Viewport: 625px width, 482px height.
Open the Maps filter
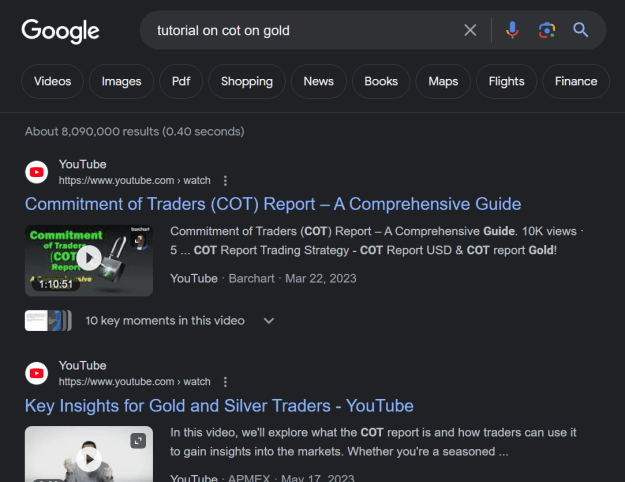(x=443, y=81)
